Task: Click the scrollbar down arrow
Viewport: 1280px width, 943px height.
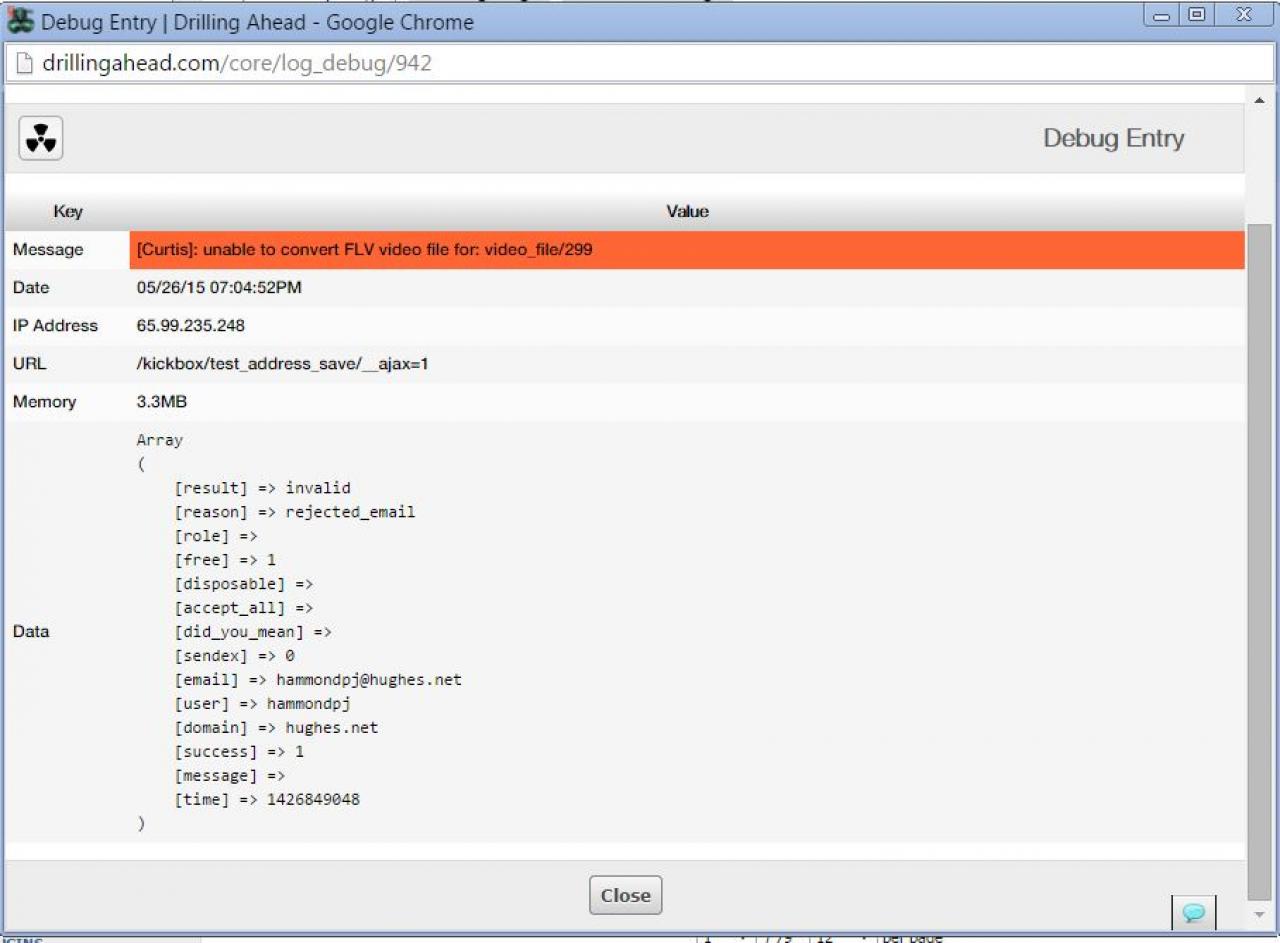Action: [1259, 915]
